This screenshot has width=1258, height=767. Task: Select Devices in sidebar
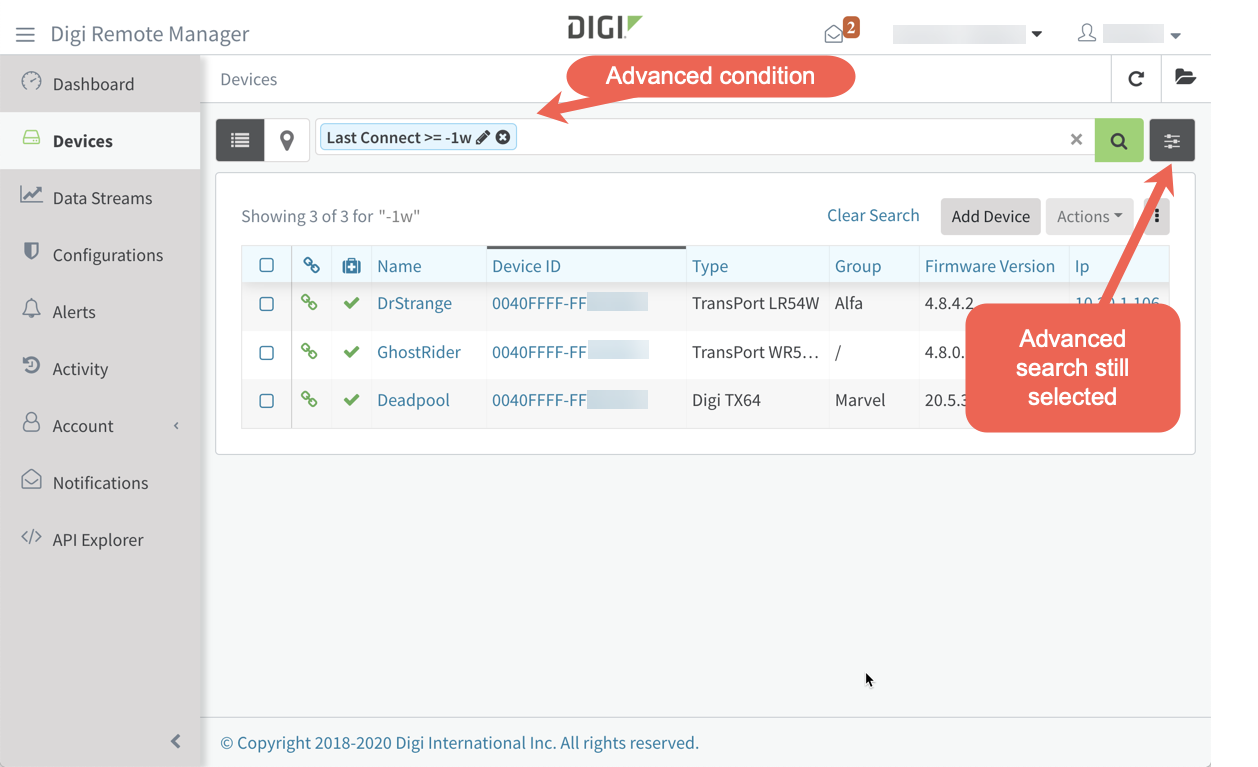coord(100,140)
